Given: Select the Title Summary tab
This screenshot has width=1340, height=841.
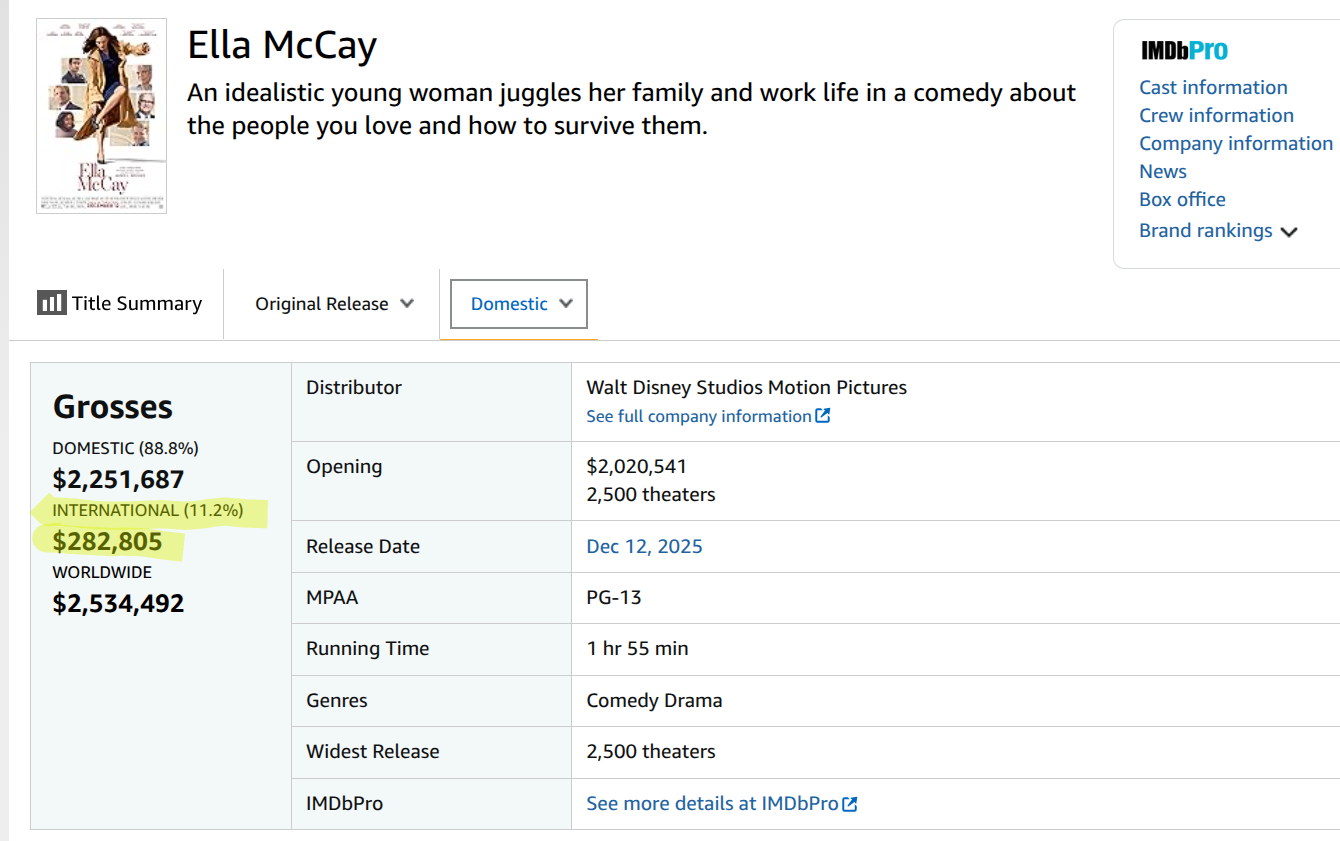Looking at the screenshot, I should pos(120,304).
